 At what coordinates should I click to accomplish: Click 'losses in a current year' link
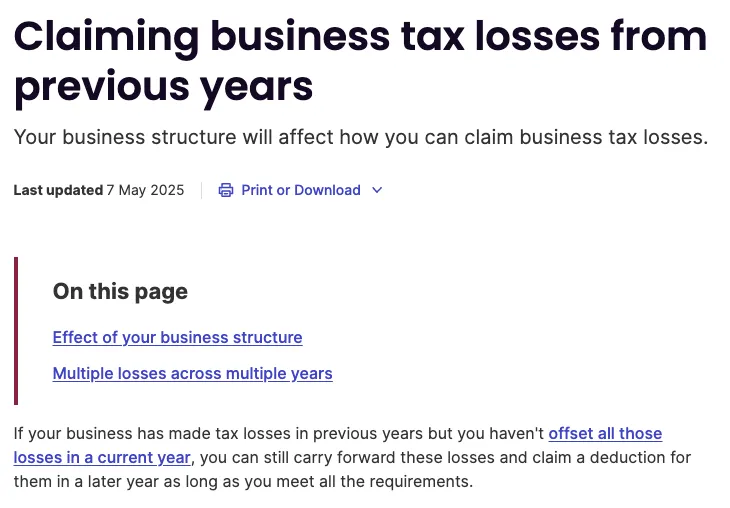102,458
